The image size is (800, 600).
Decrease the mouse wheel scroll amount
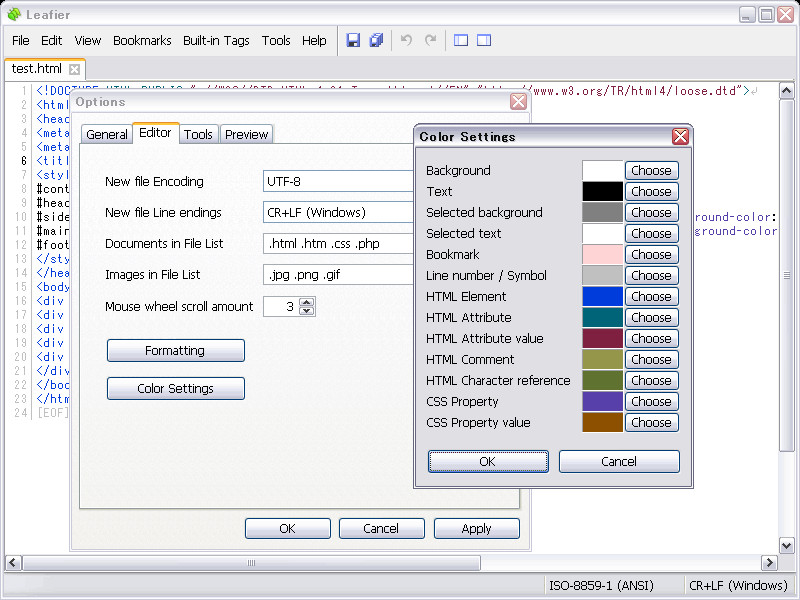tap(306, 311)
